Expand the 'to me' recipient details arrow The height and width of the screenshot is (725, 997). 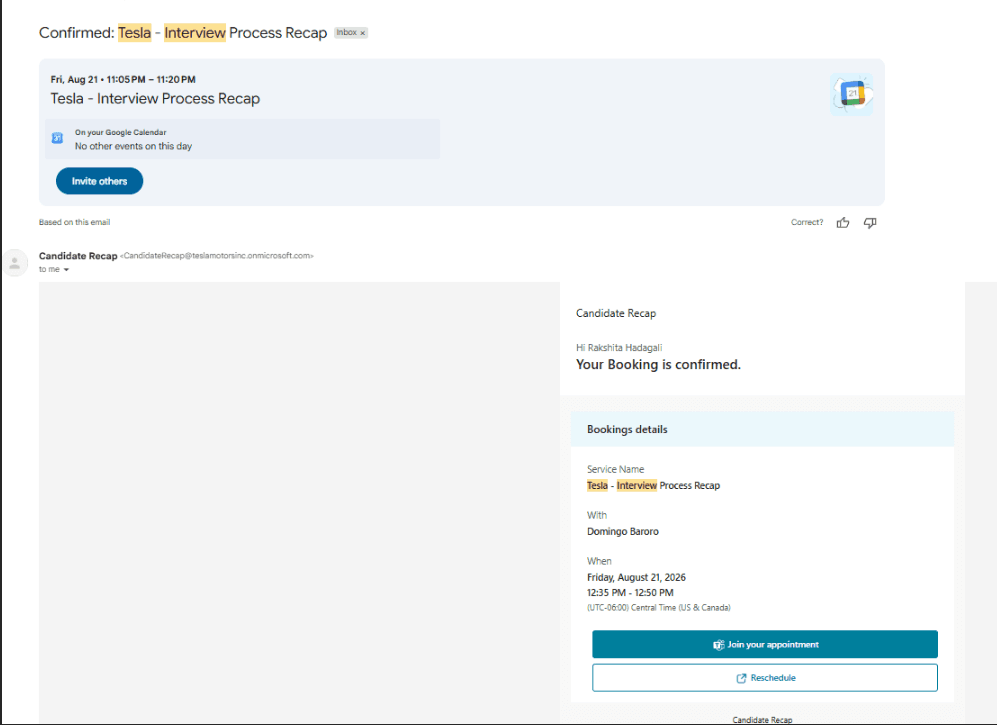click(x=66, y=270)
